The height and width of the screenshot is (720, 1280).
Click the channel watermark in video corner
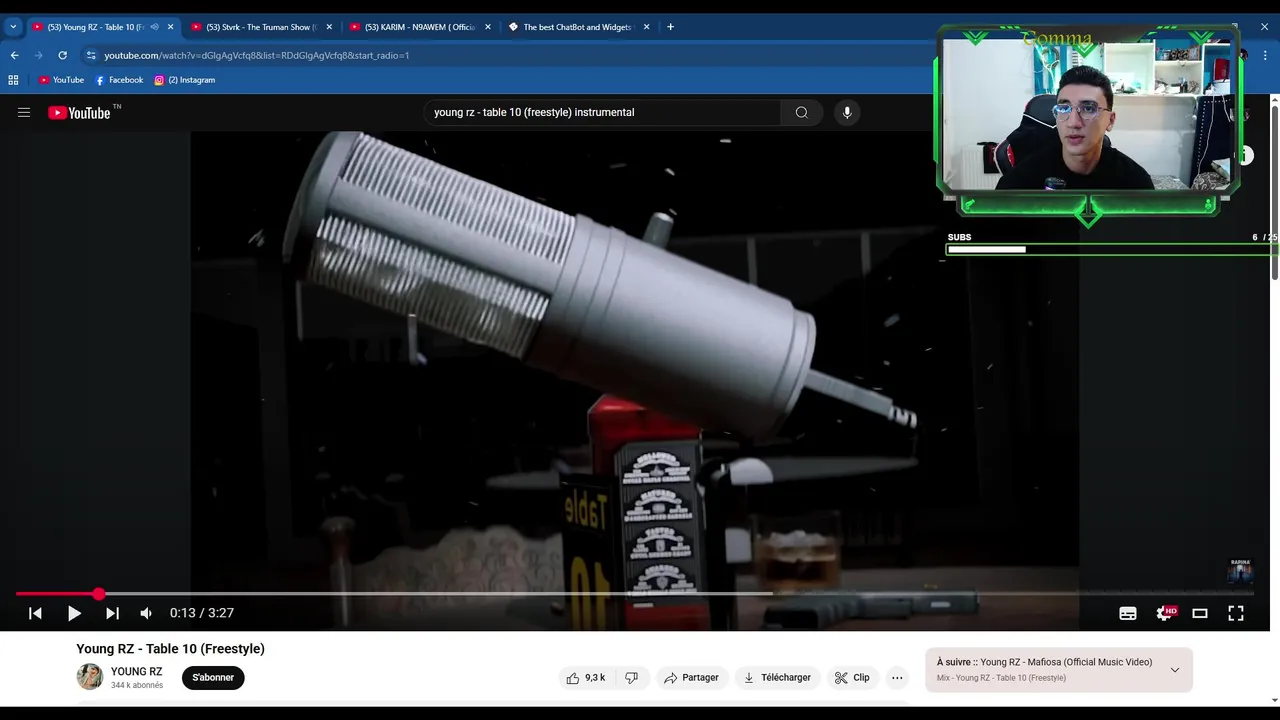(1240, 571)
